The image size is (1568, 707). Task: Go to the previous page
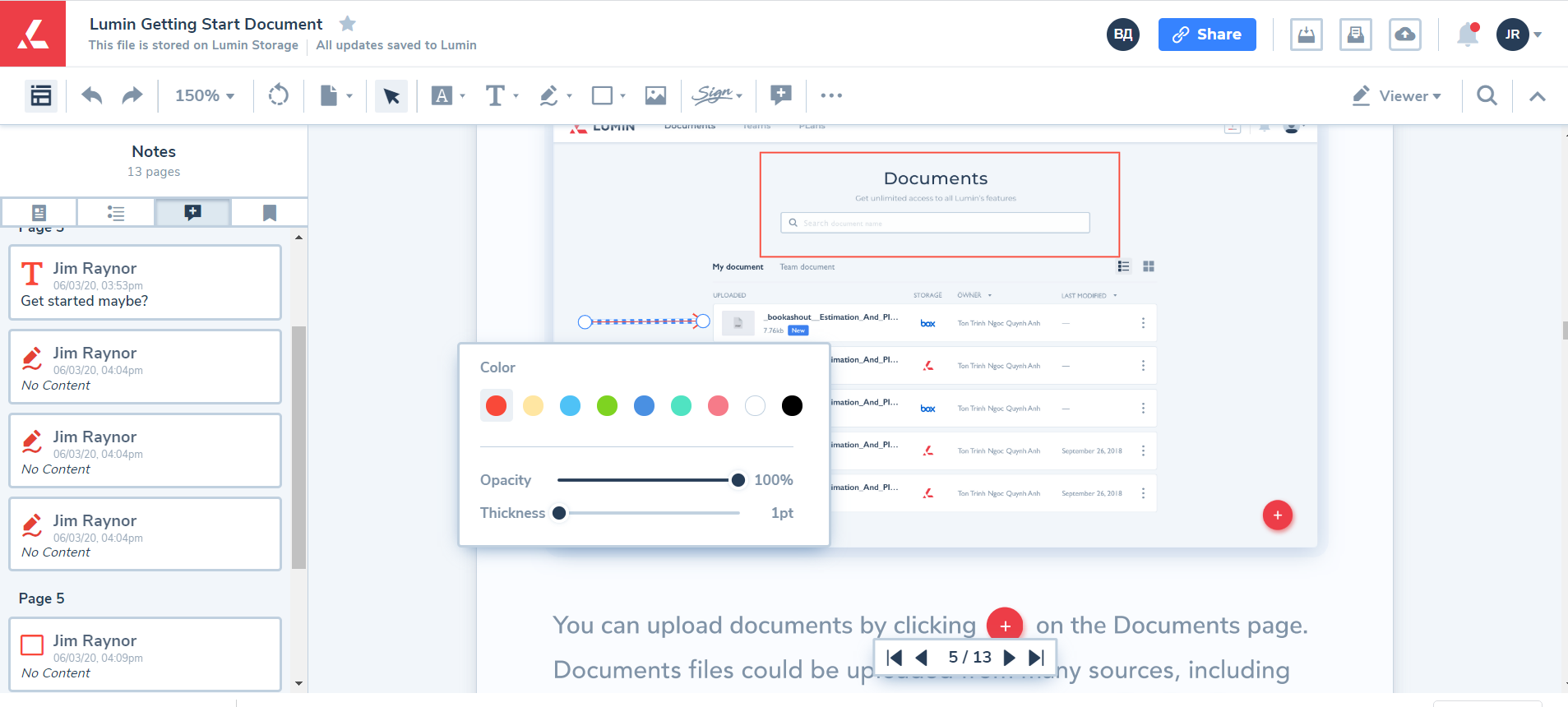click(922, 658)
